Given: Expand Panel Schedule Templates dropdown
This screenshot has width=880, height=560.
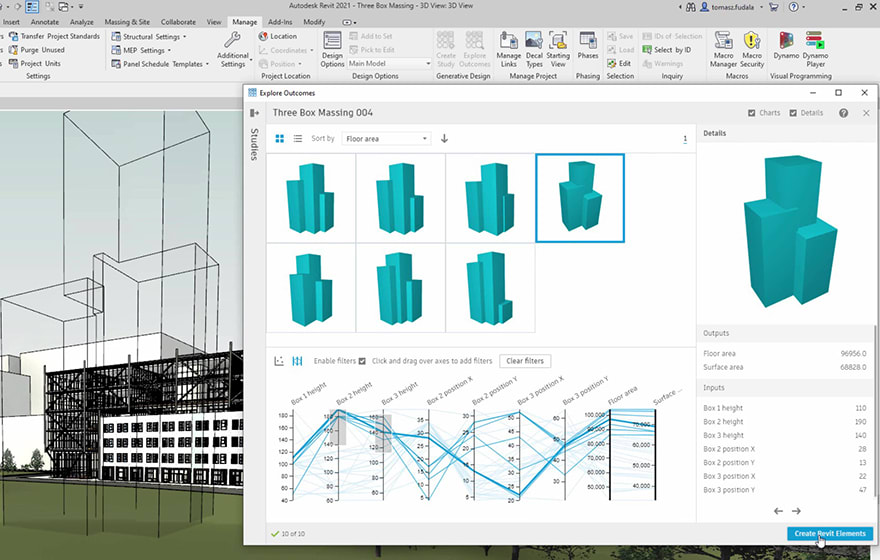Looking at the screenshot, I should point(160,64).
